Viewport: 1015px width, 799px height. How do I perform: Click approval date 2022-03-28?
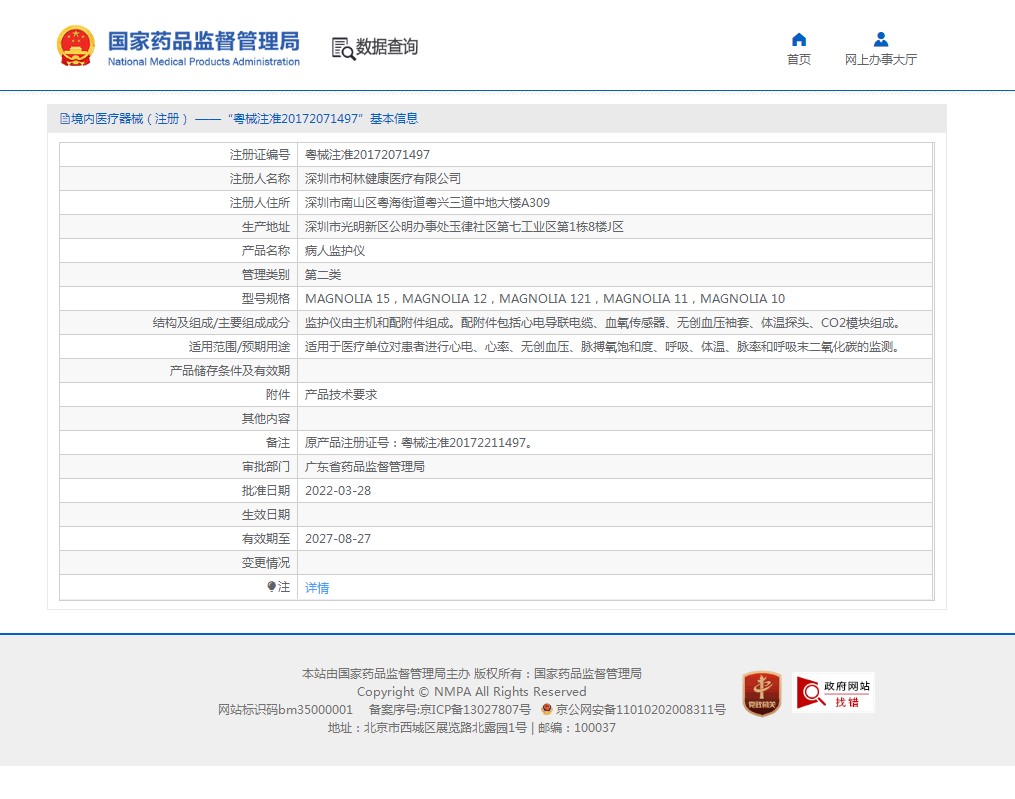tap(338, 491)
